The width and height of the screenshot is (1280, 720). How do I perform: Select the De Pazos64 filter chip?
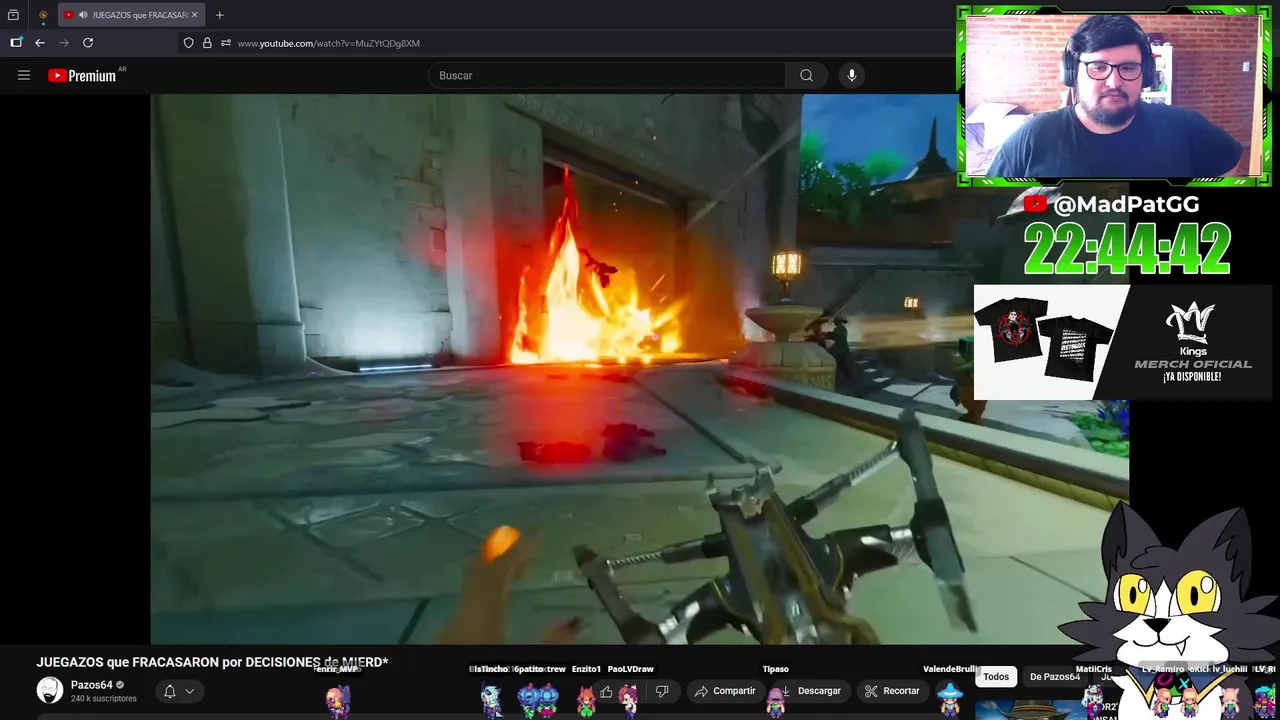point(1055,677)
